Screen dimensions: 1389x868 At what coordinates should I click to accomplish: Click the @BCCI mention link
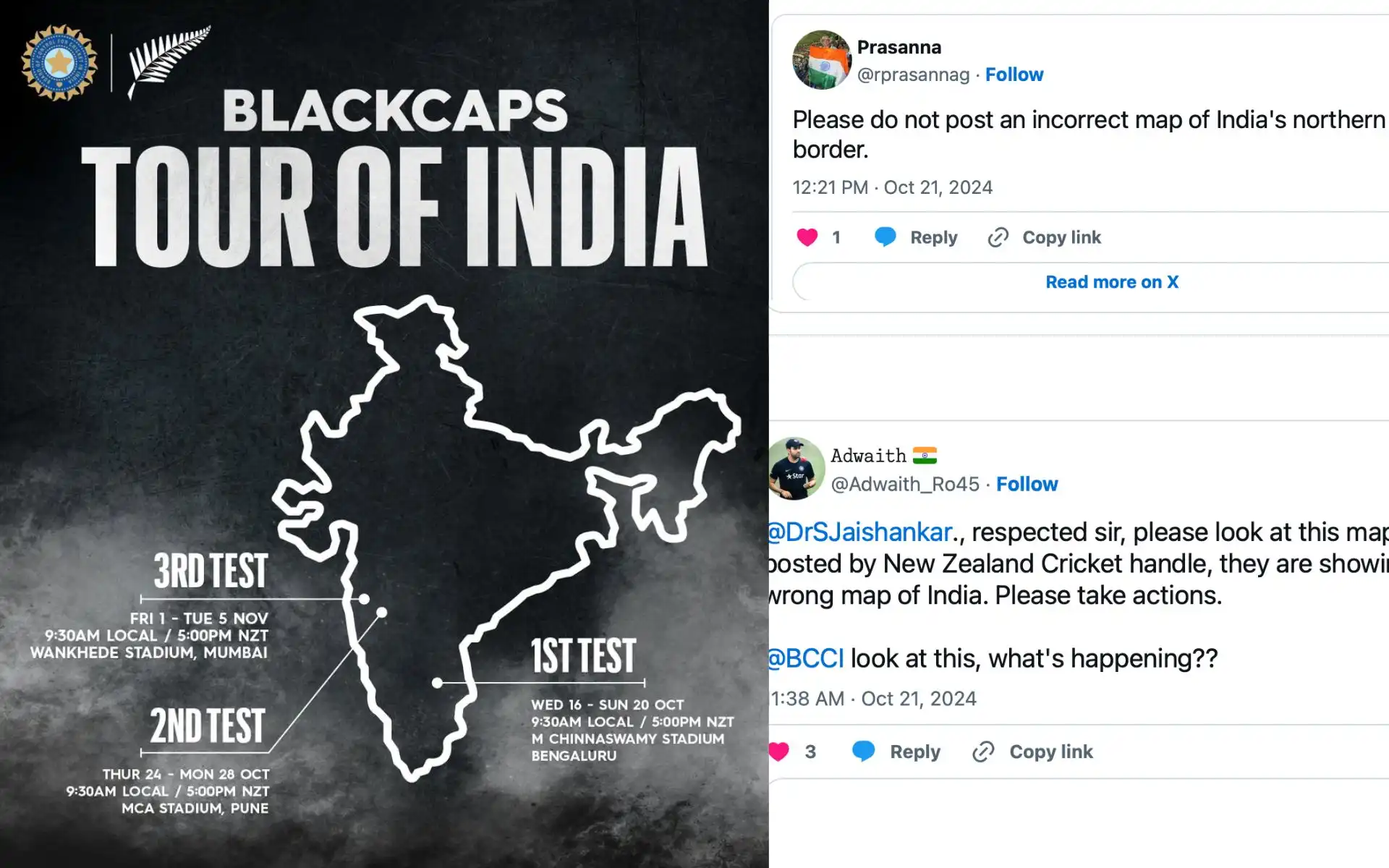tap(805, 658)
